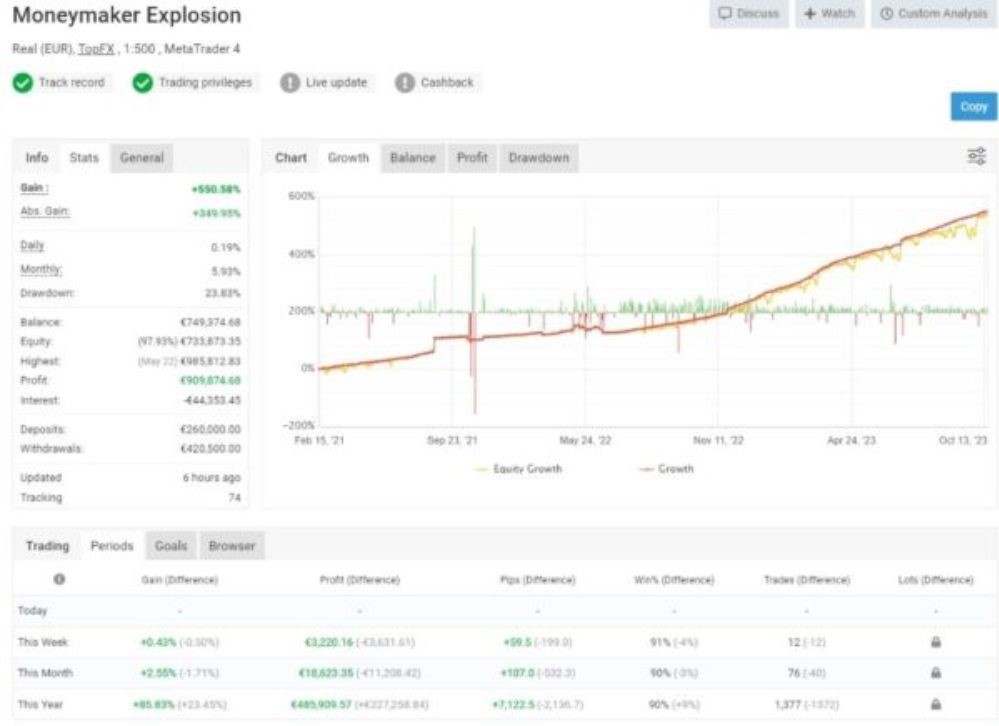Screen dimensions: 999x726
Task: Click the info icon in Periods table header
Action: (x=59, y=579)
